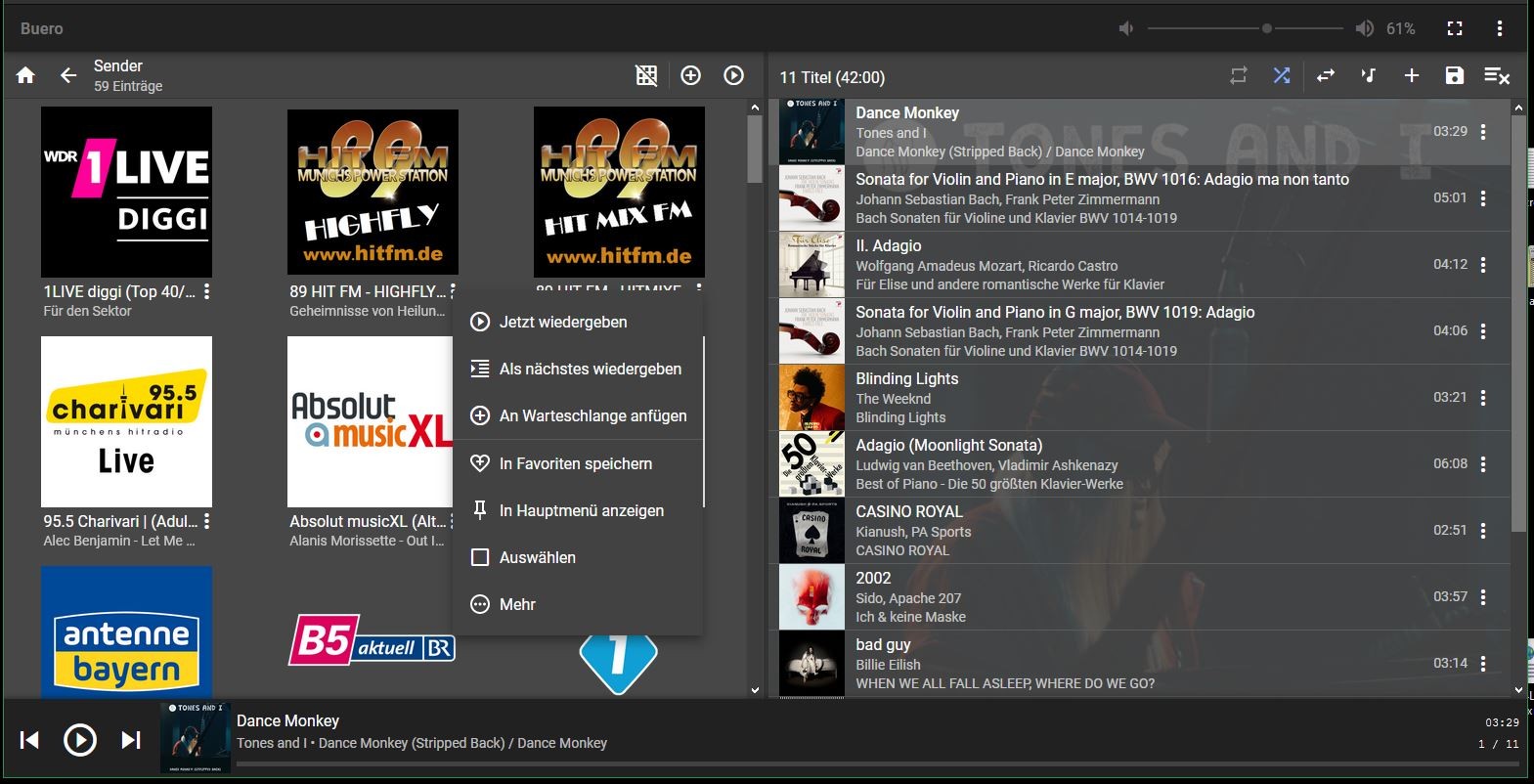This screenshot has height=784, width=1534.
Task: Skip to the next track
Action: 131,740
